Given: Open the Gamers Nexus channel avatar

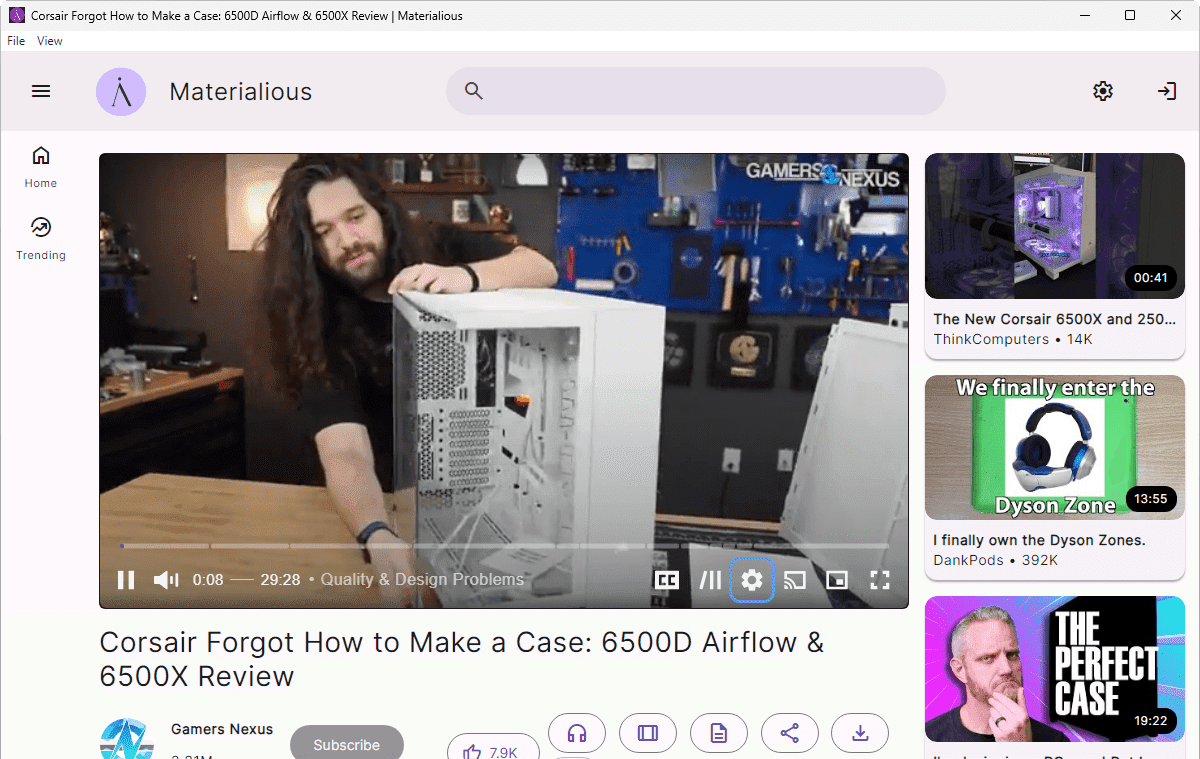Looking at the screenshot, I should 128,739.
